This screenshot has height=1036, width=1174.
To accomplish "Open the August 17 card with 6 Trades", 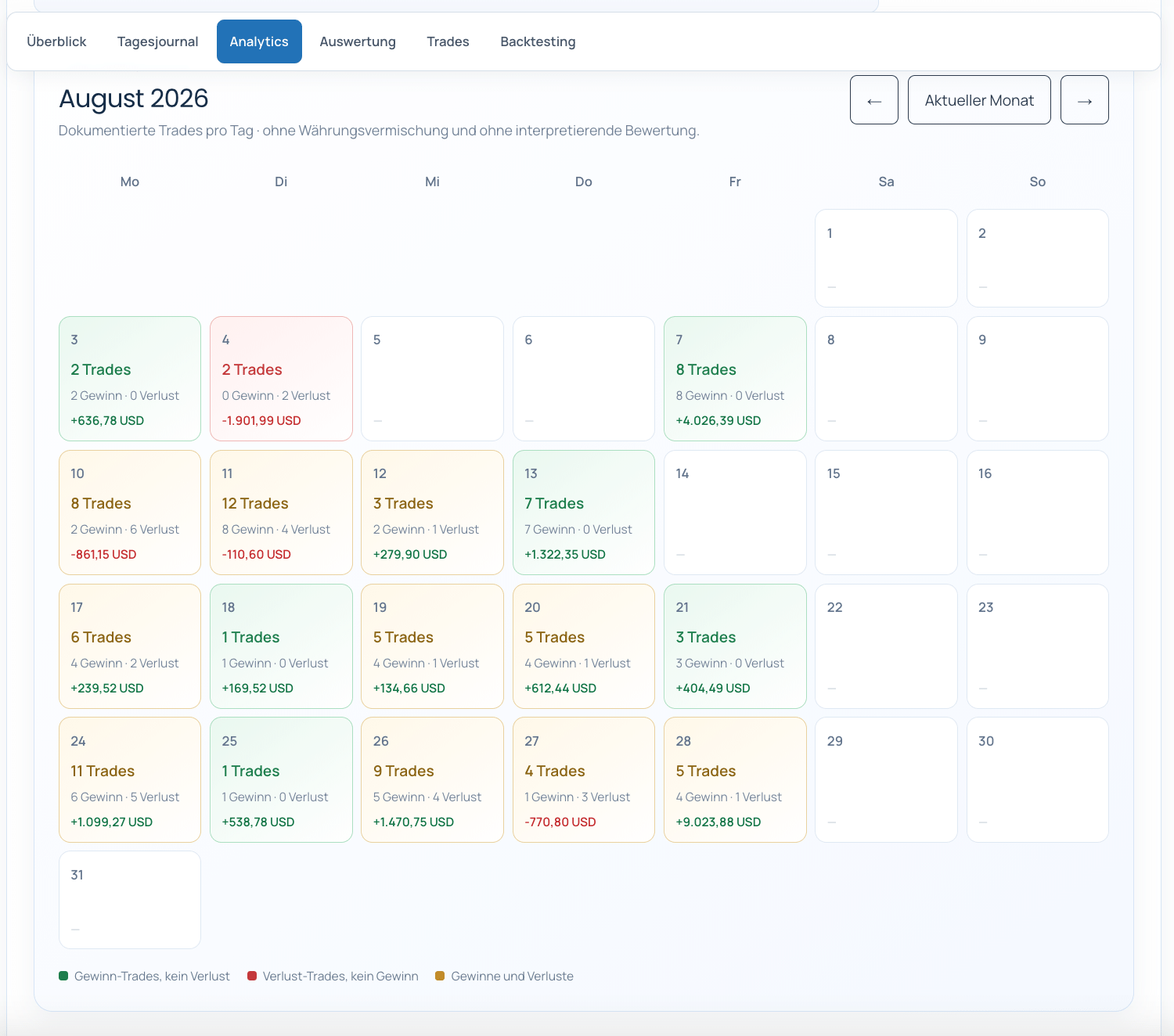I will pyautogui.click(x=130, y=646).
